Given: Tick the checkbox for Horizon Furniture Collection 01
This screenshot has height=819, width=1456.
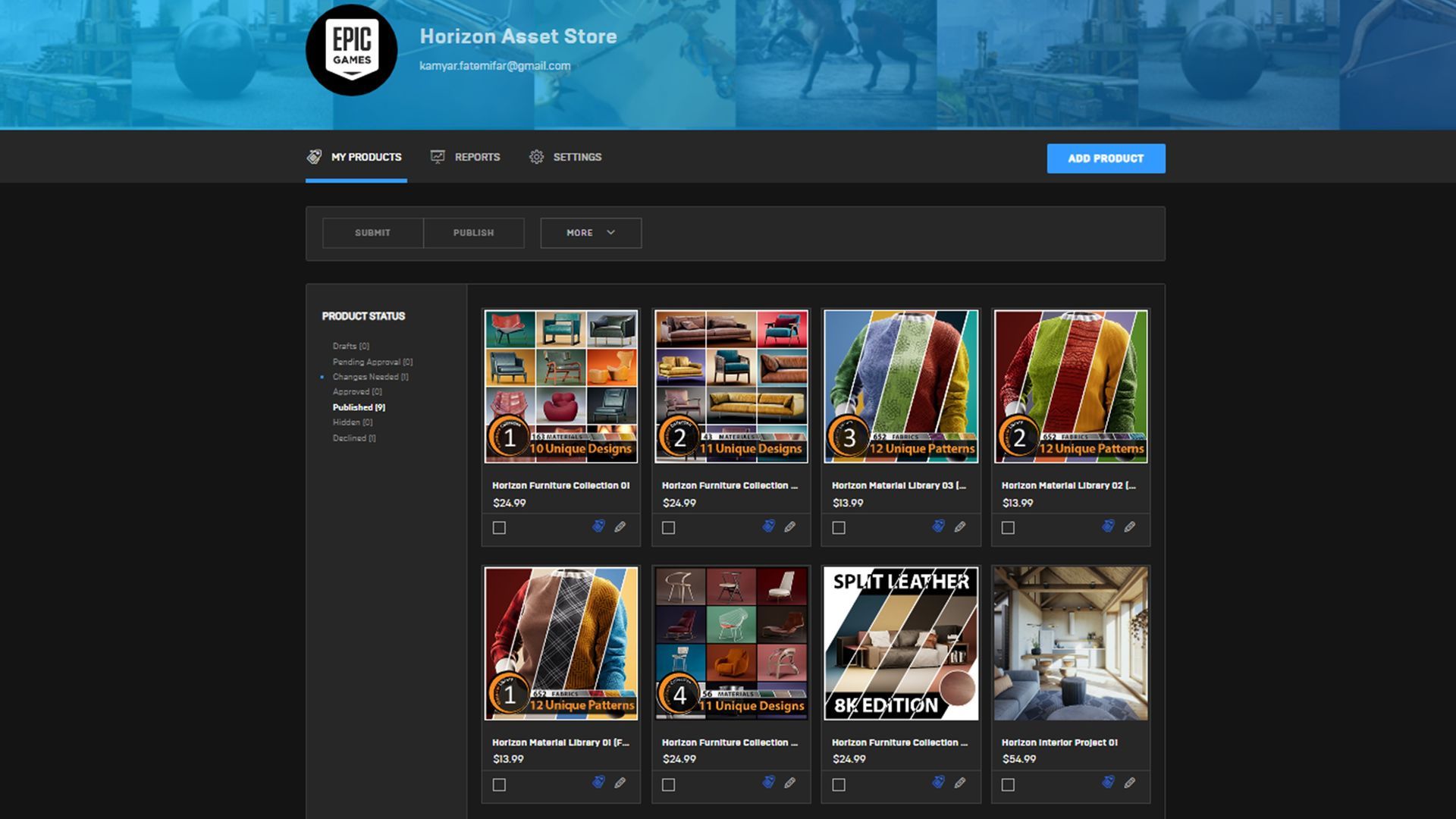Looking at the screenshot, I should 499,528.
